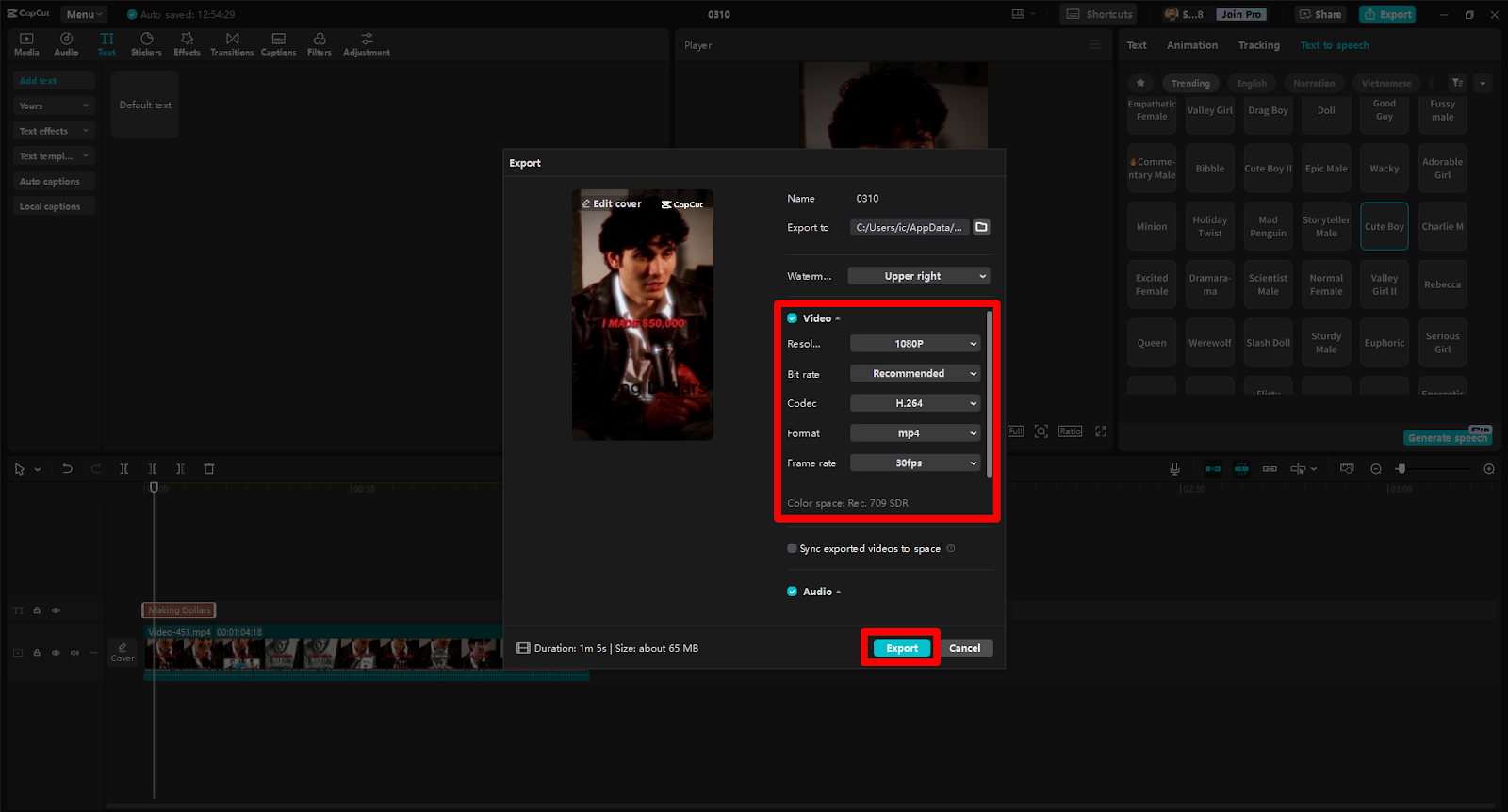Screen dimensions: 1508x812
Task: Uncheck the Video export checkbox
Action: click(793, 318)
